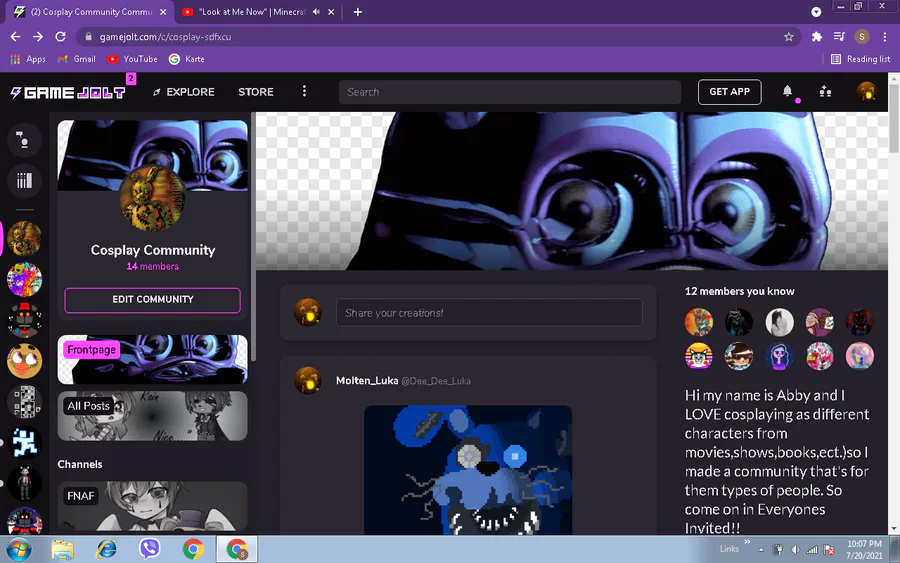Open the user avatar menu in navbar
Screen dimensions: 900x563
click(x=866, y=91)
